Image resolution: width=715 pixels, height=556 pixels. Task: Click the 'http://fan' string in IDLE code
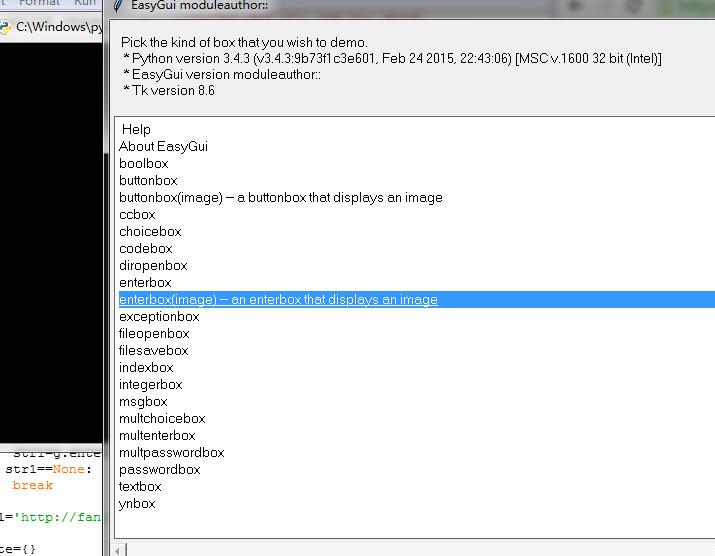pos(58,517)
